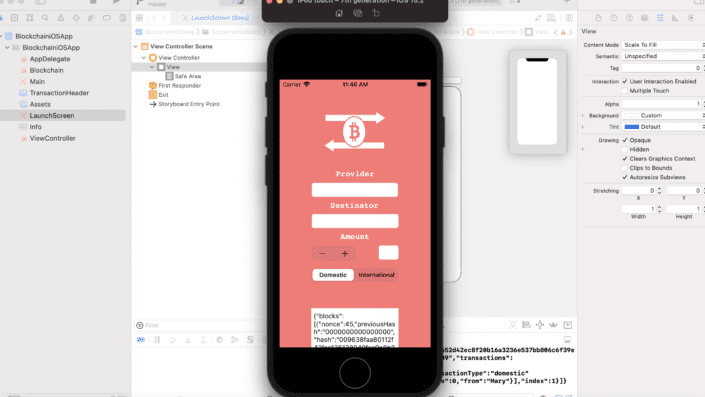Click the Tint color swatch

pyautogui.click(x=631, y=127)
